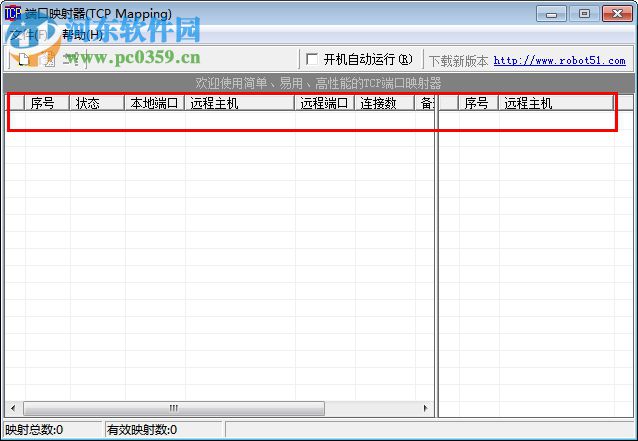
Task: Click 序号 header in the mapping list
Action: click(x=47, y=103)
